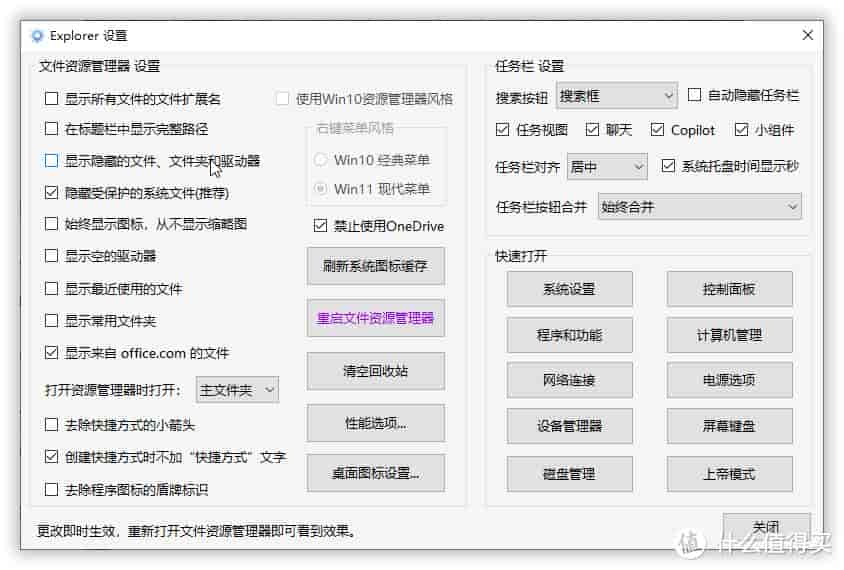844x570 pixels.
Task: Check 去除程序图标的盾牌标识 box
Action: point(51,489)
